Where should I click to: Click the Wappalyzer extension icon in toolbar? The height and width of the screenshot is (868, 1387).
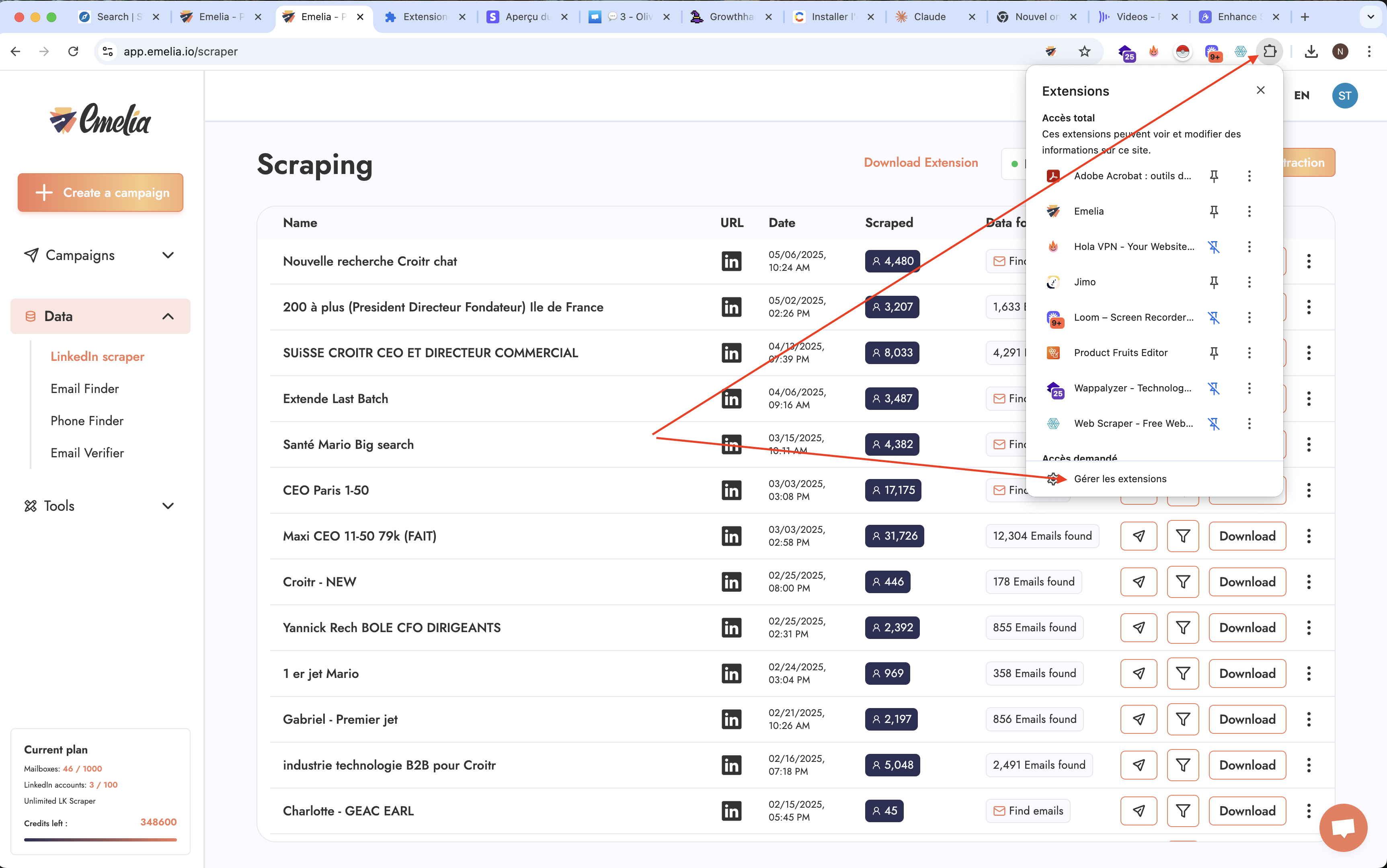1127,52
